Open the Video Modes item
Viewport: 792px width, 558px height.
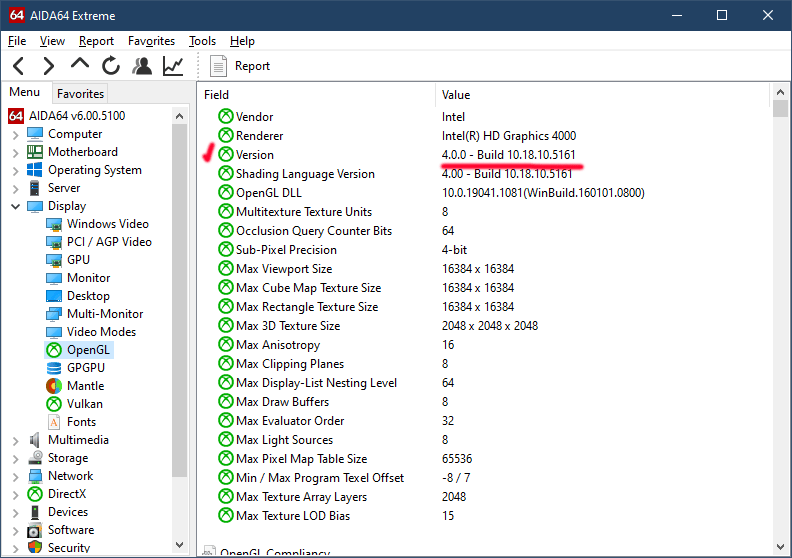[x=91, y=332]
